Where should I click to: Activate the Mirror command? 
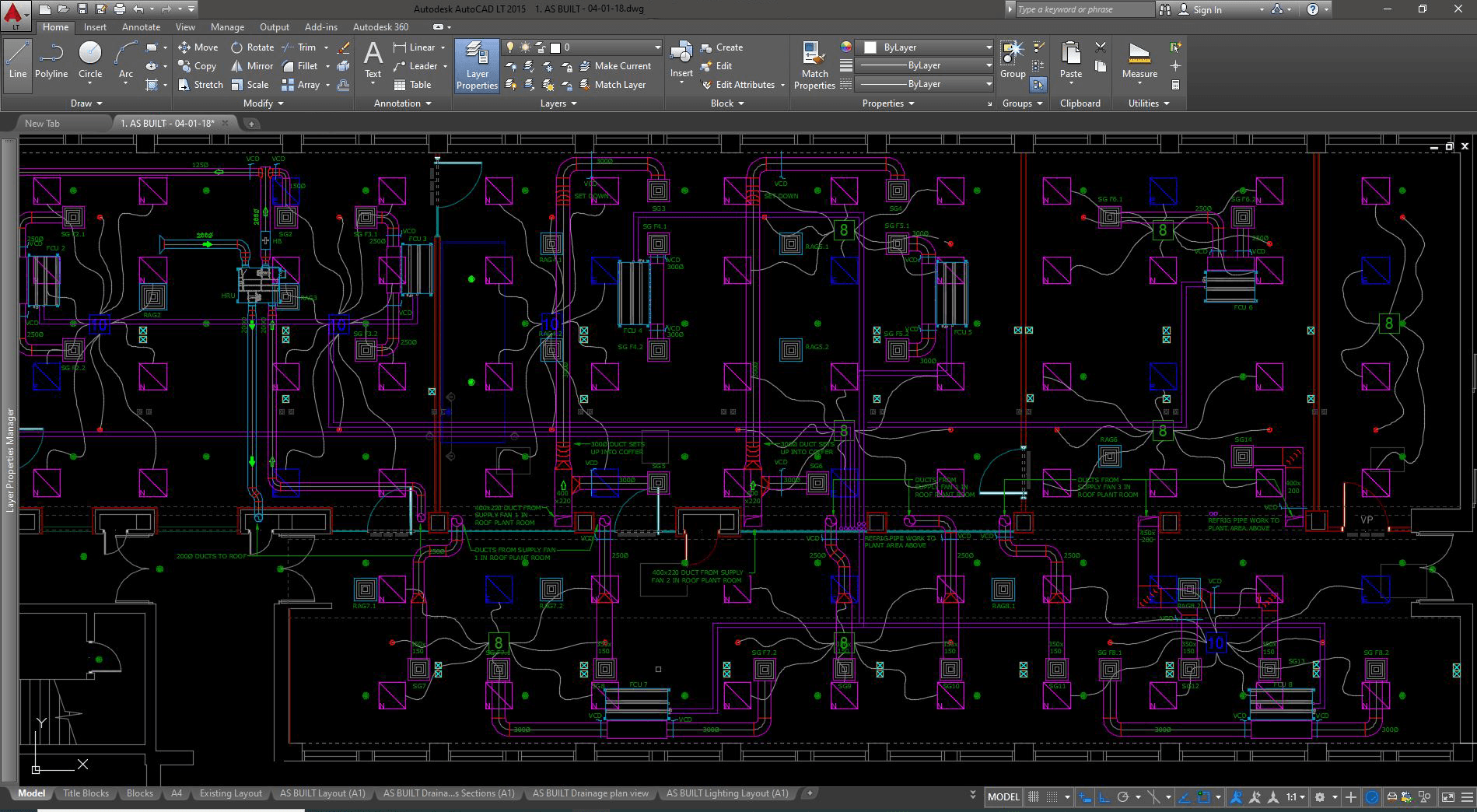point(252,66)
